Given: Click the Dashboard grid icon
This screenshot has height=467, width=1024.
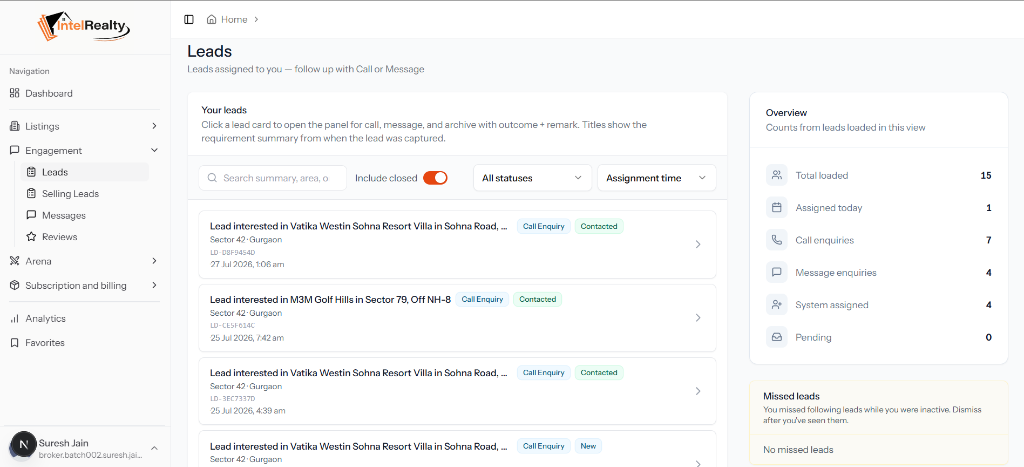Looking at the screenshot, I should pyautogui.click(x=14, y=93).
